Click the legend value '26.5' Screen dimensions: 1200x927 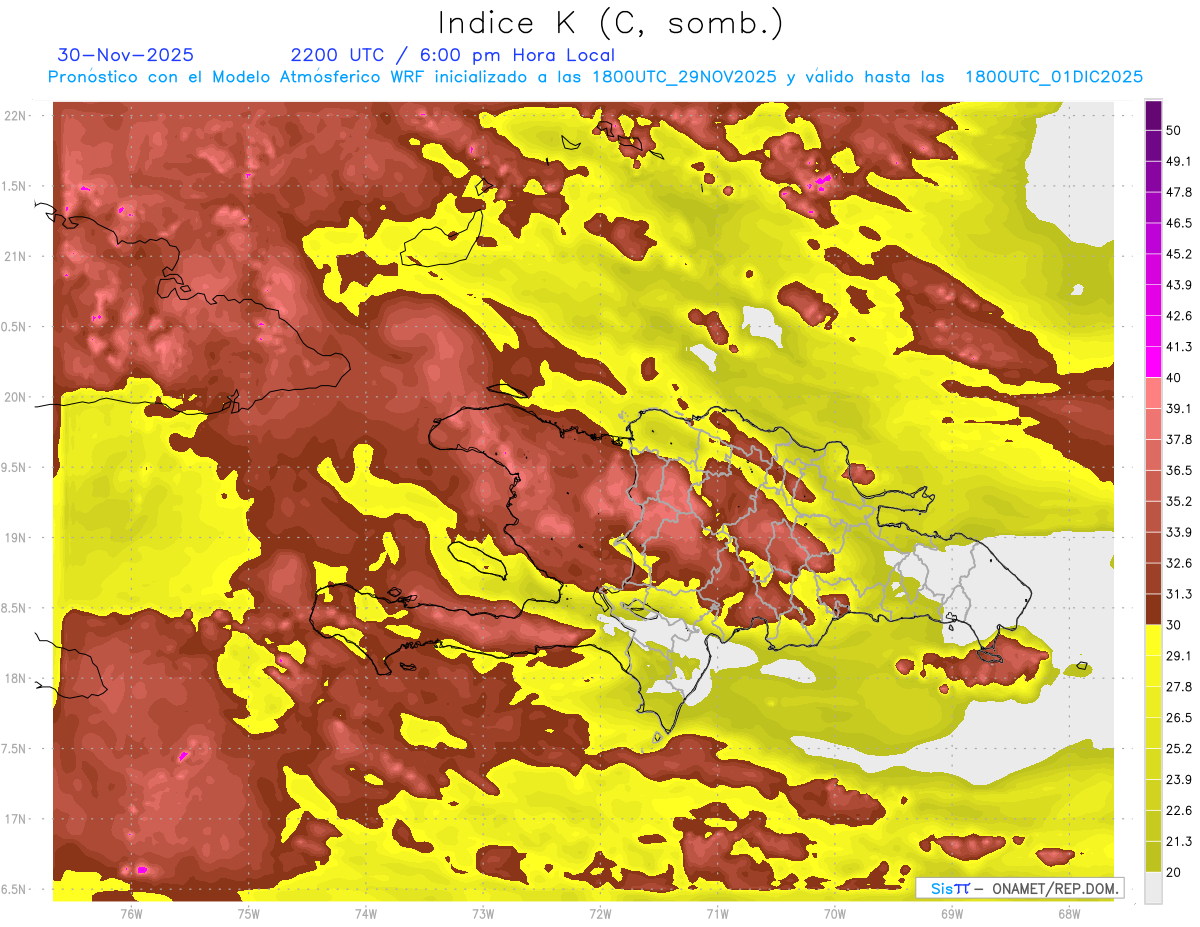coord(1179,717)
